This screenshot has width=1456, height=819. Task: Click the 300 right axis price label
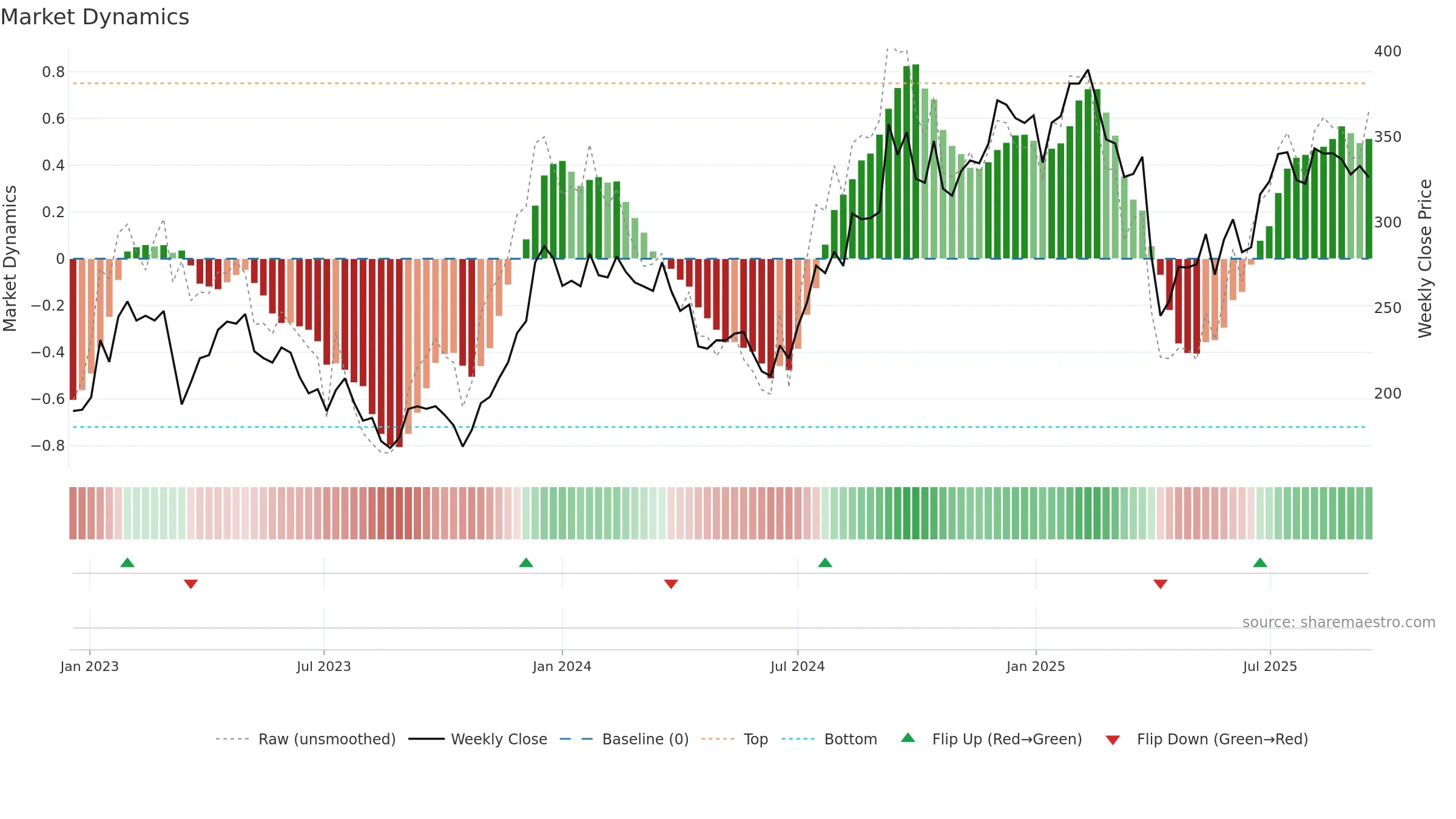point(1388,223)
